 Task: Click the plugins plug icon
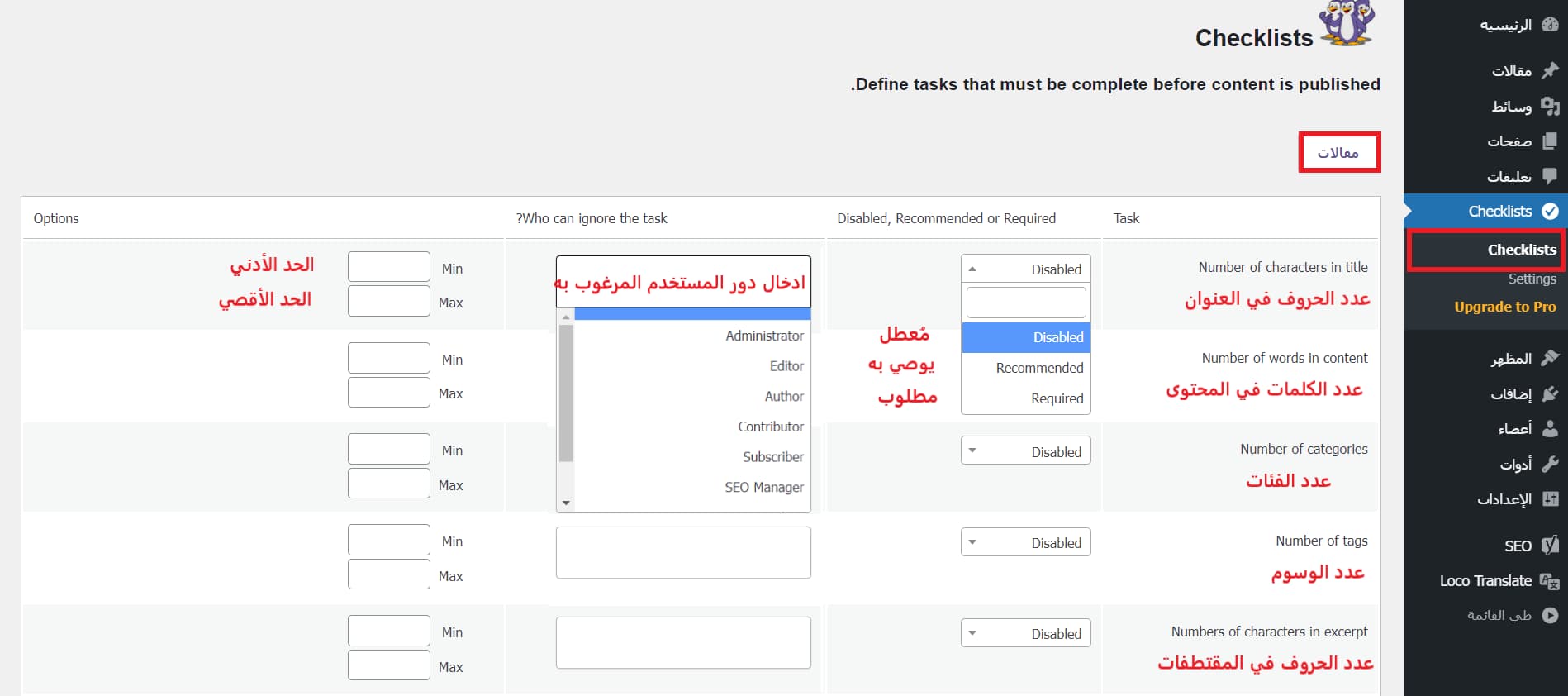(1550, 394)
